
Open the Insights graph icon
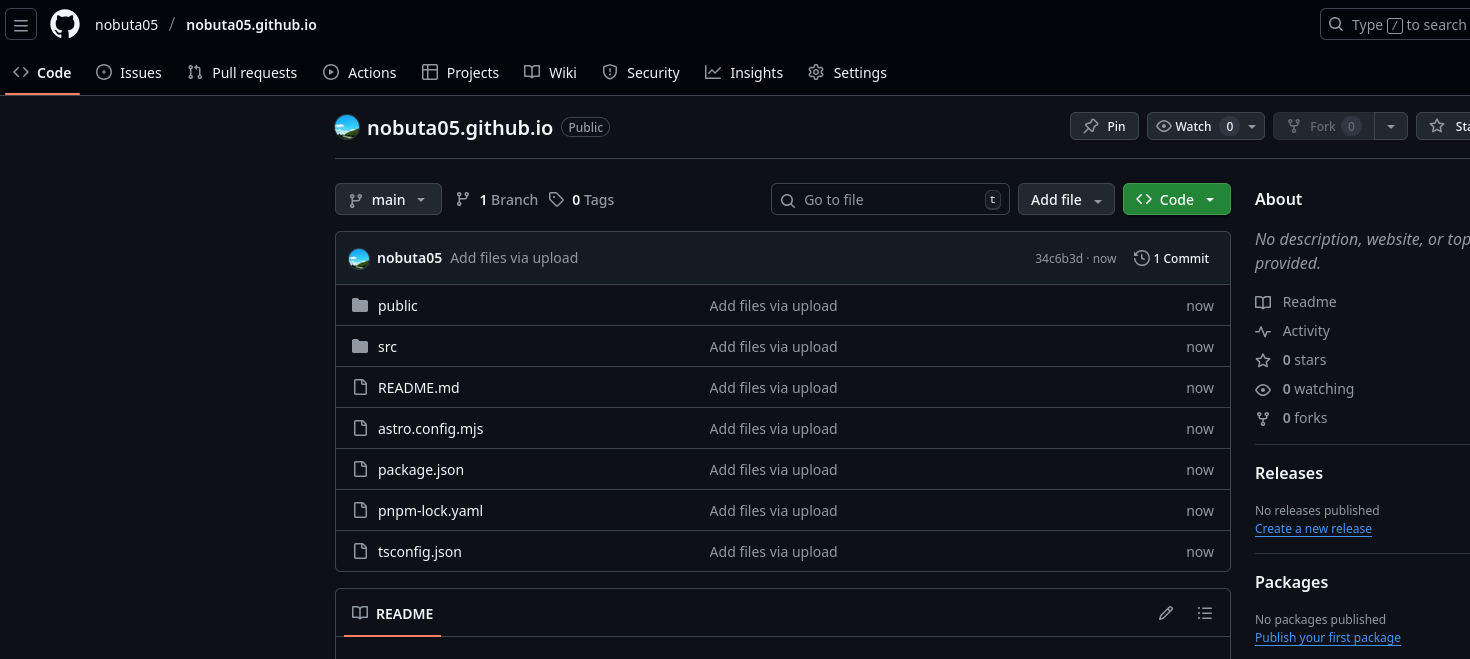[713, 72]
